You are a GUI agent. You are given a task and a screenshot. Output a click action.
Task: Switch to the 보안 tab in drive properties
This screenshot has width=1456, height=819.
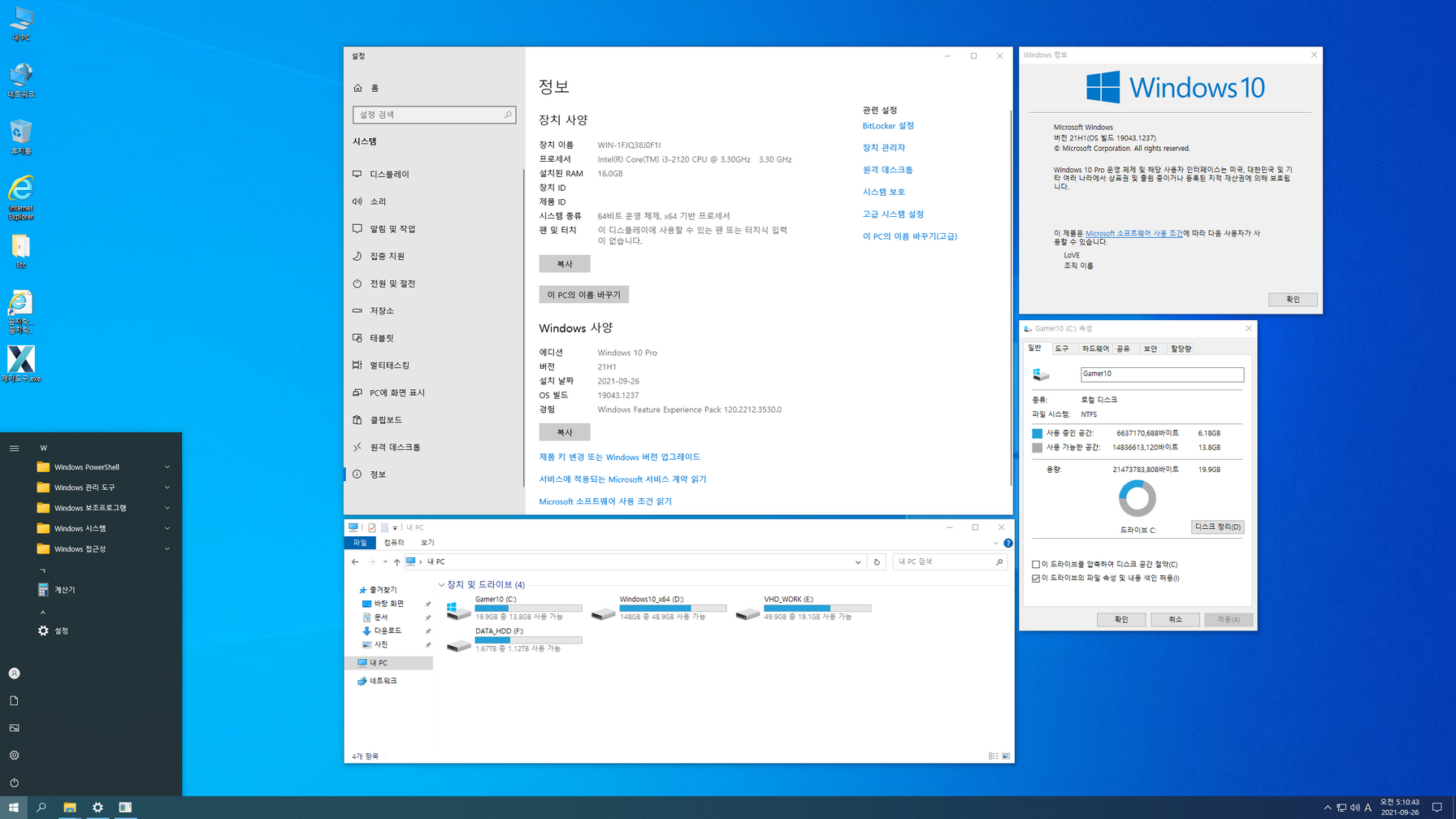click(1150, 349)
